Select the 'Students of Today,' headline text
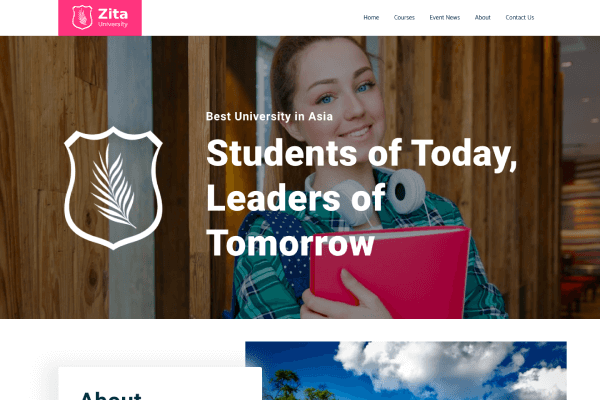The width and height of the screenshot is (600, 400). pos(362,153)
